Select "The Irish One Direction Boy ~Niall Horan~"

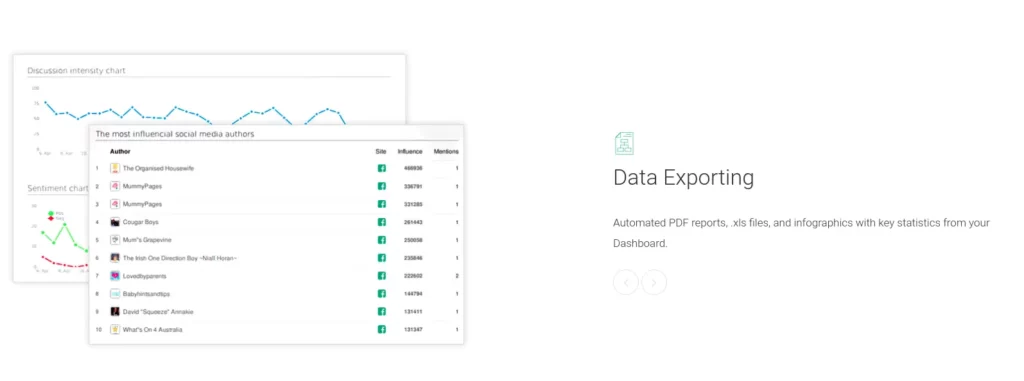(180, 258)
